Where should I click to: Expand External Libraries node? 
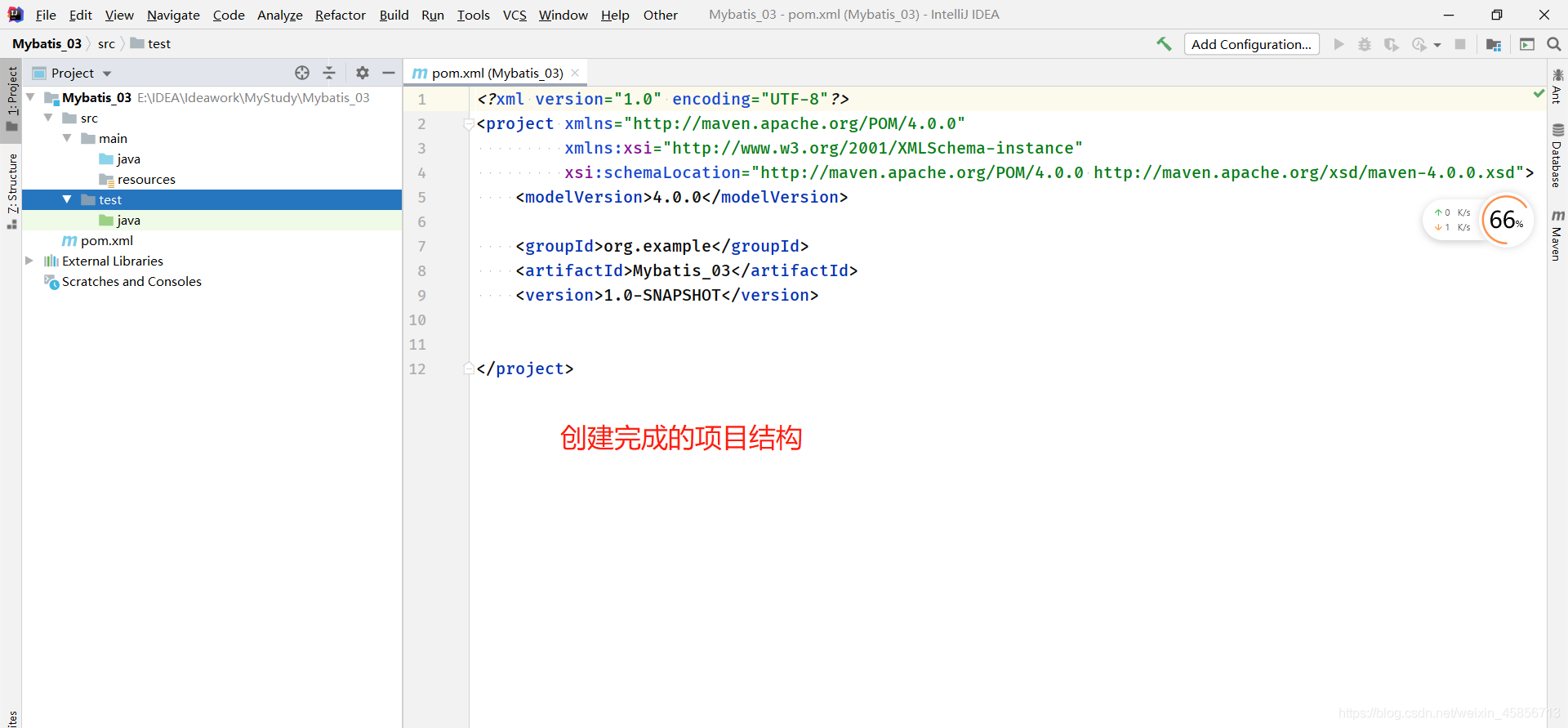tap(29, 261)
